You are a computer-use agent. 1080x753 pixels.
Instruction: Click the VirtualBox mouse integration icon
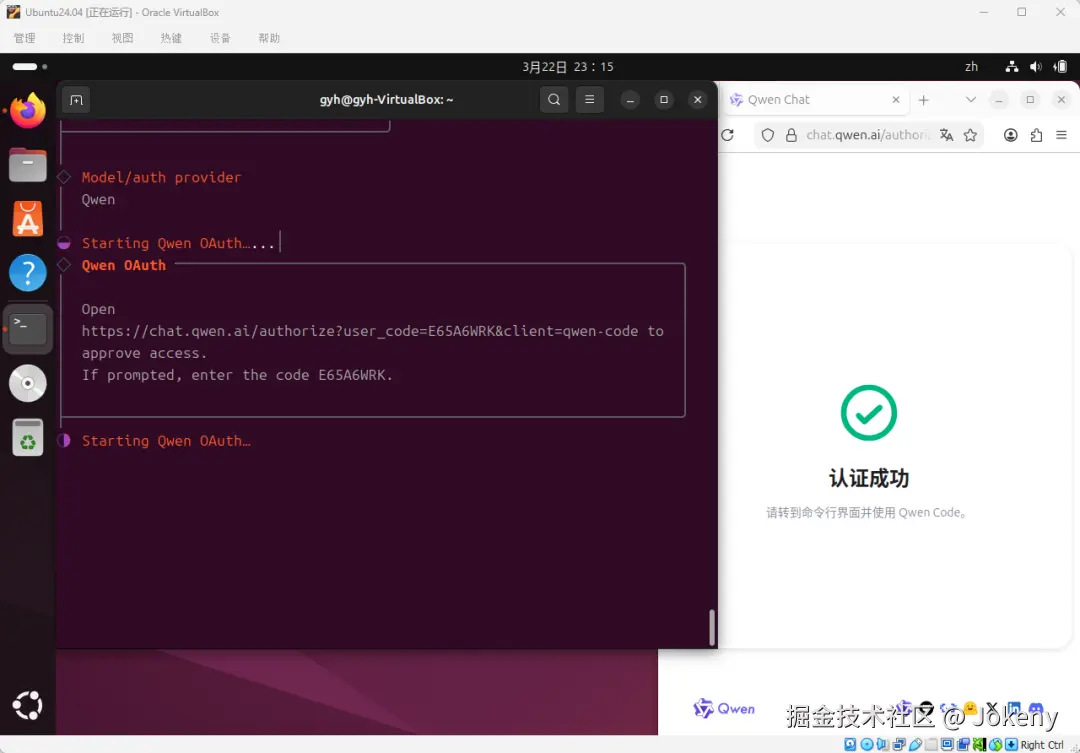[x=995, y=745]
